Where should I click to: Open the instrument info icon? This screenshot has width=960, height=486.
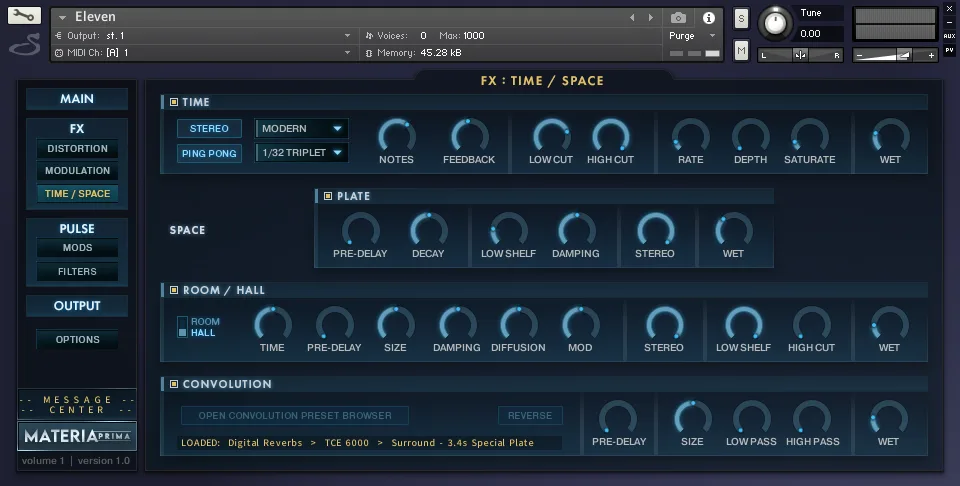[709, 17]
